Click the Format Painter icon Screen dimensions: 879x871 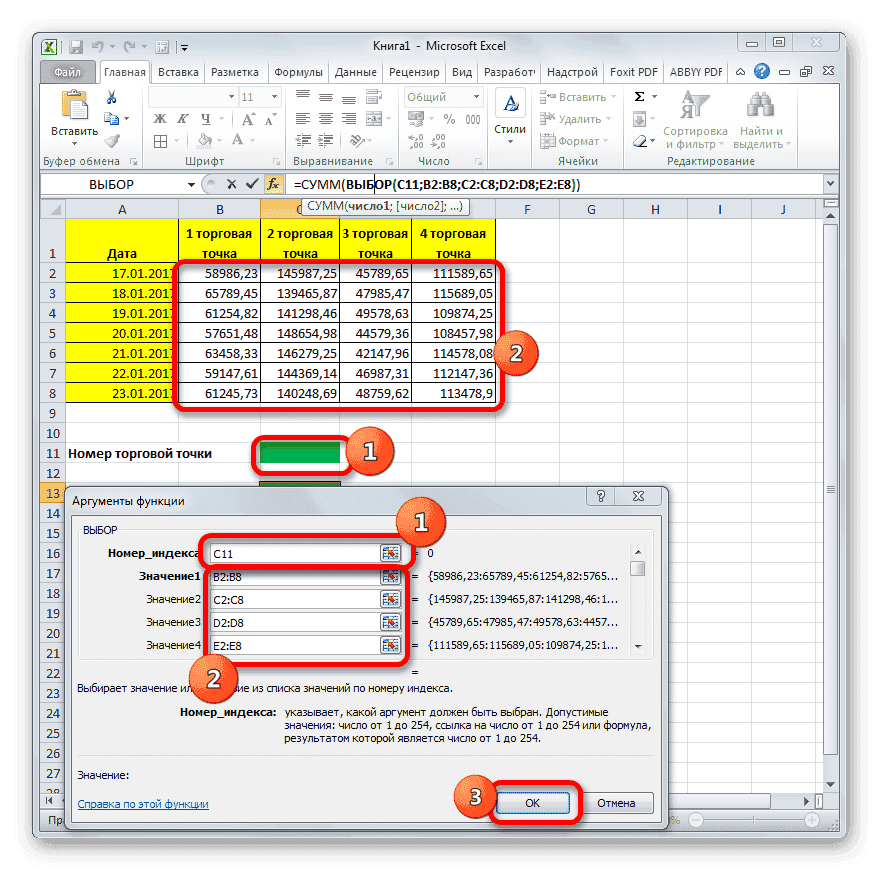pos(110,141)
